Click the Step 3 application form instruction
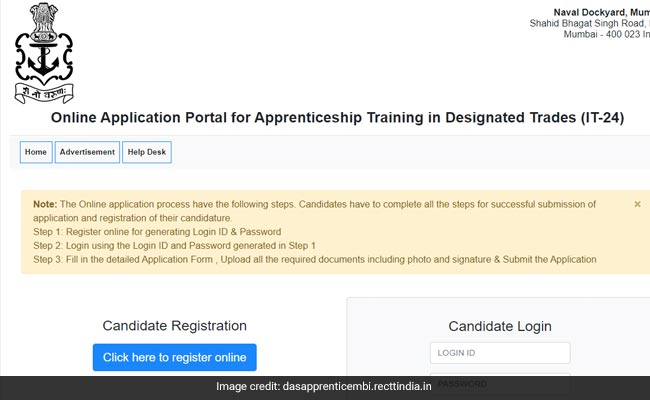This screenshot has width=650, height=400. coord(314,260)
